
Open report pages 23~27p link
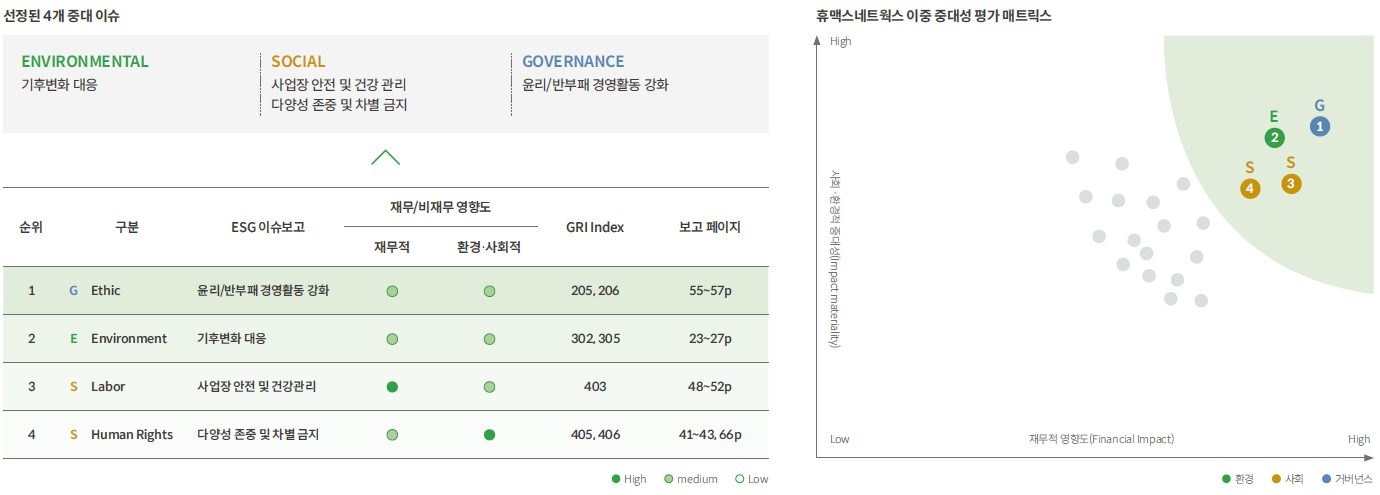coord(709,339)
